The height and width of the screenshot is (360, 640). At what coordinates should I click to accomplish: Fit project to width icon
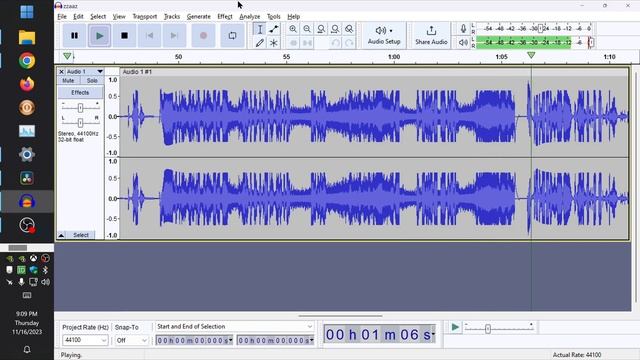[335, 29]
